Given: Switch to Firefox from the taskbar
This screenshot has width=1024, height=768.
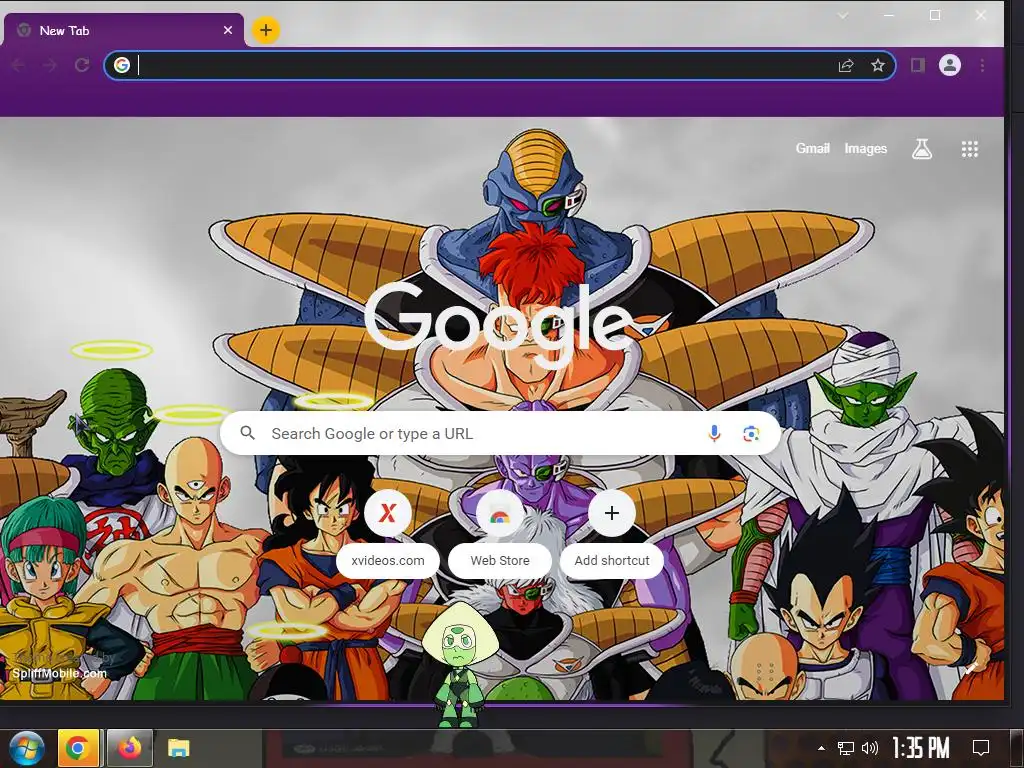Looking at the screenshot, I should tap(129, 748).
